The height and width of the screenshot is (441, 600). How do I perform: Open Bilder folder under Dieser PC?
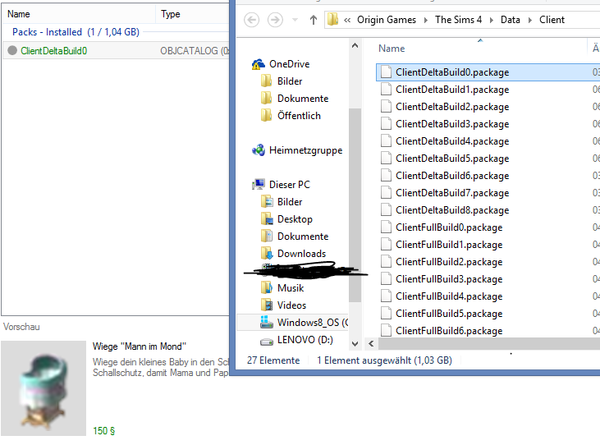290,202
